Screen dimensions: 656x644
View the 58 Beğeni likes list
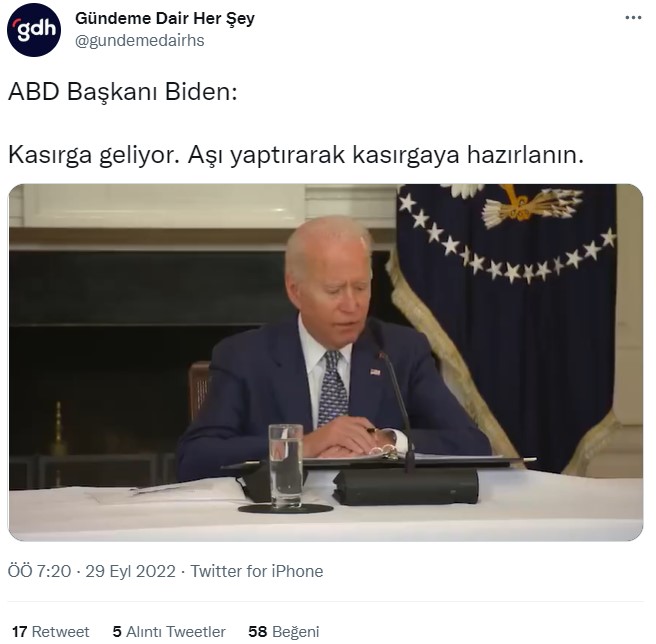284,631
